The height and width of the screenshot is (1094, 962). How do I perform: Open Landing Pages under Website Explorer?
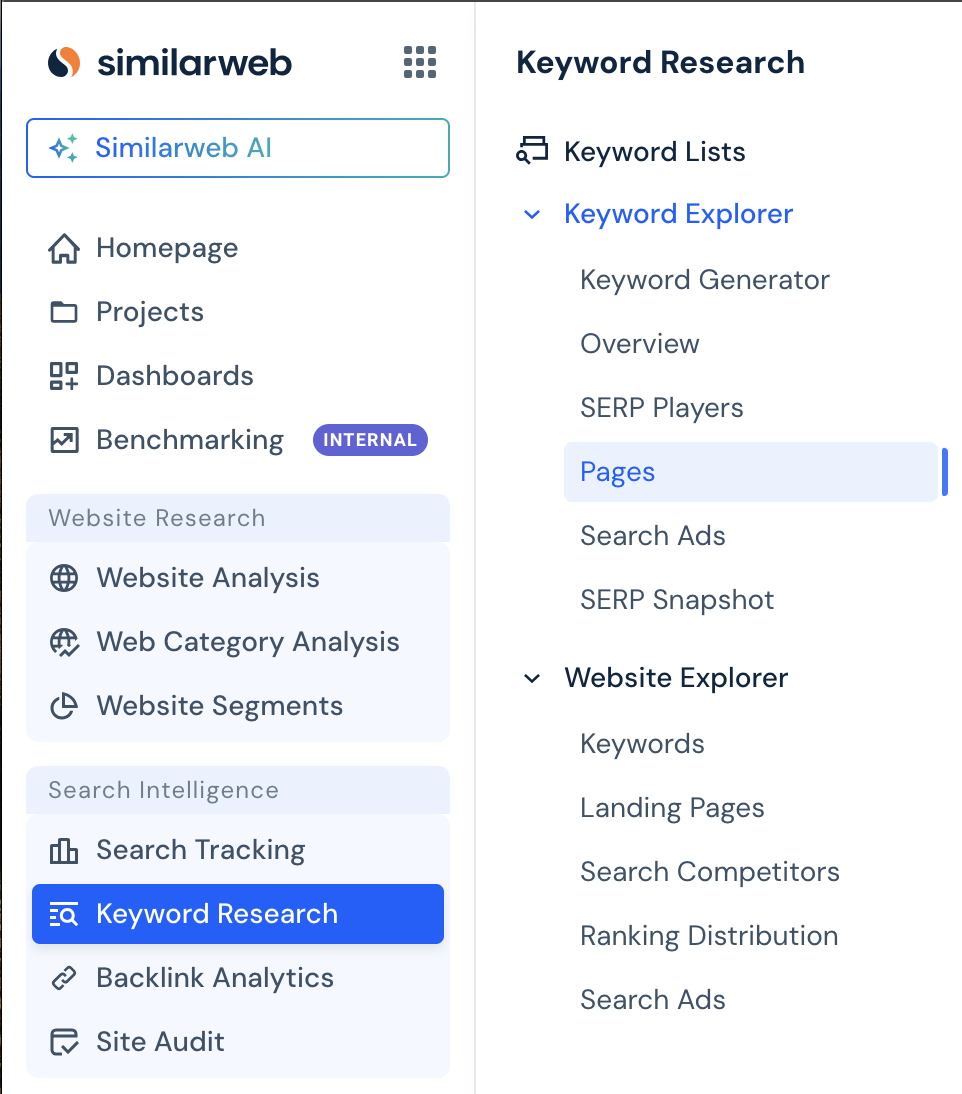coord(672,808)
